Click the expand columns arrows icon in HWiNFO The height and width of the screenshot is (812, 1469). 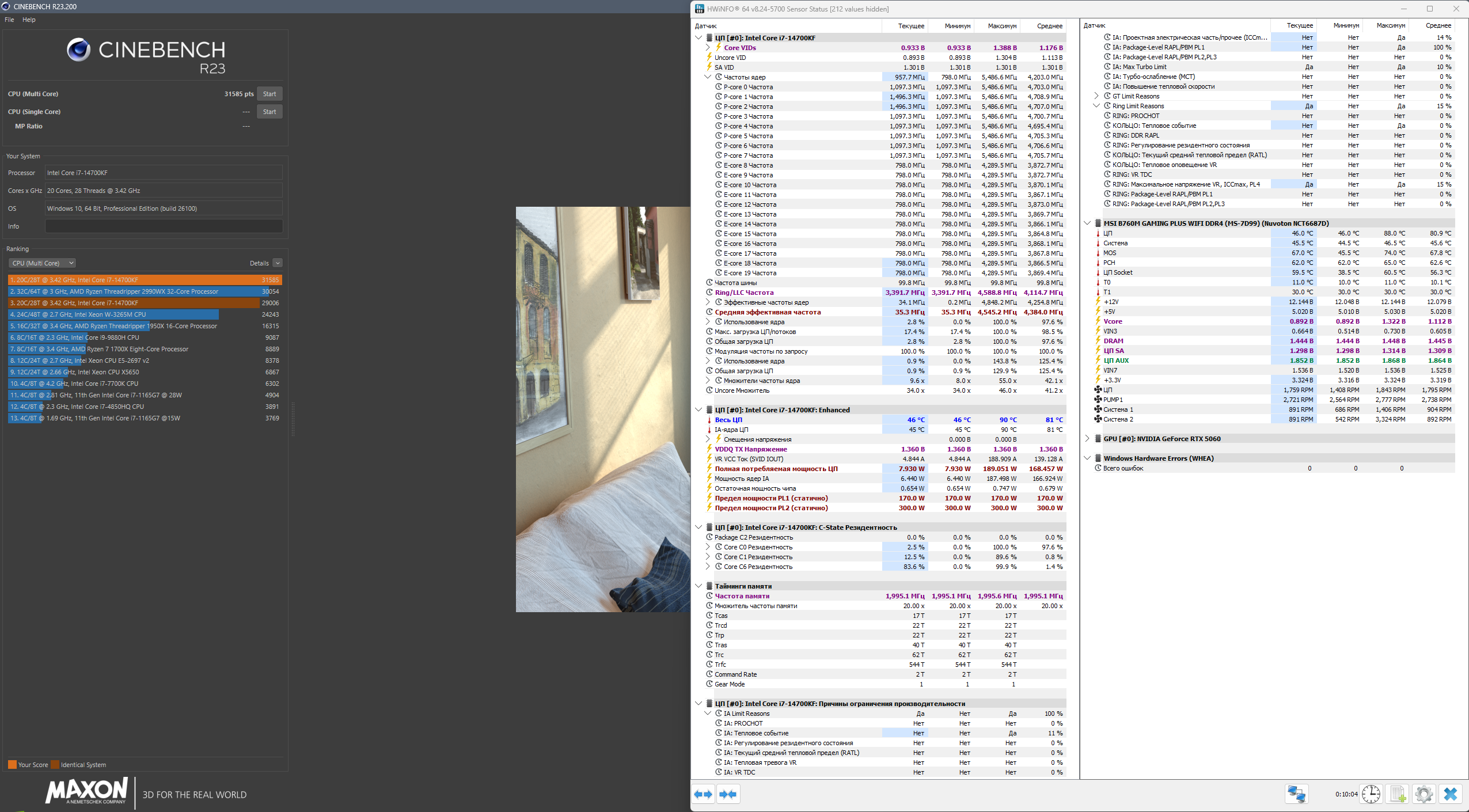[x=703, y=794]
